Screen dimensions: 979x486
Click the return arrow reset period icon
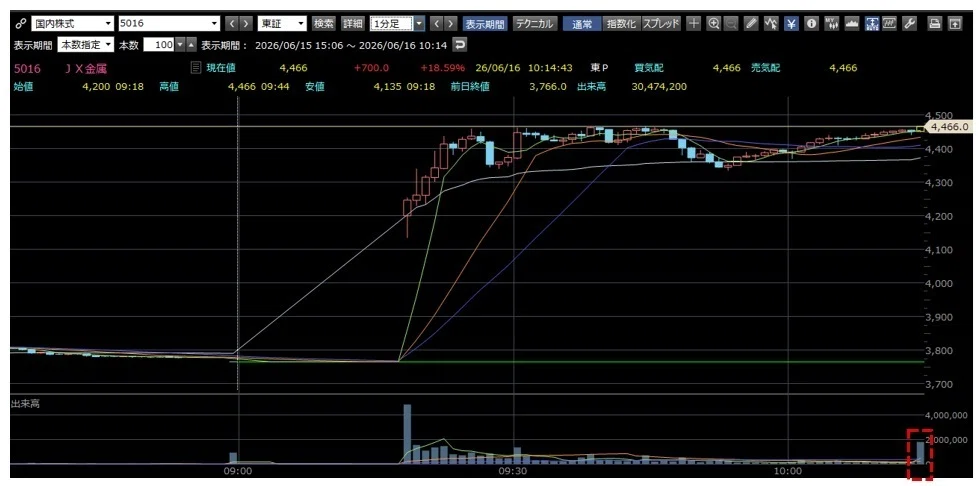coord(460,45)
